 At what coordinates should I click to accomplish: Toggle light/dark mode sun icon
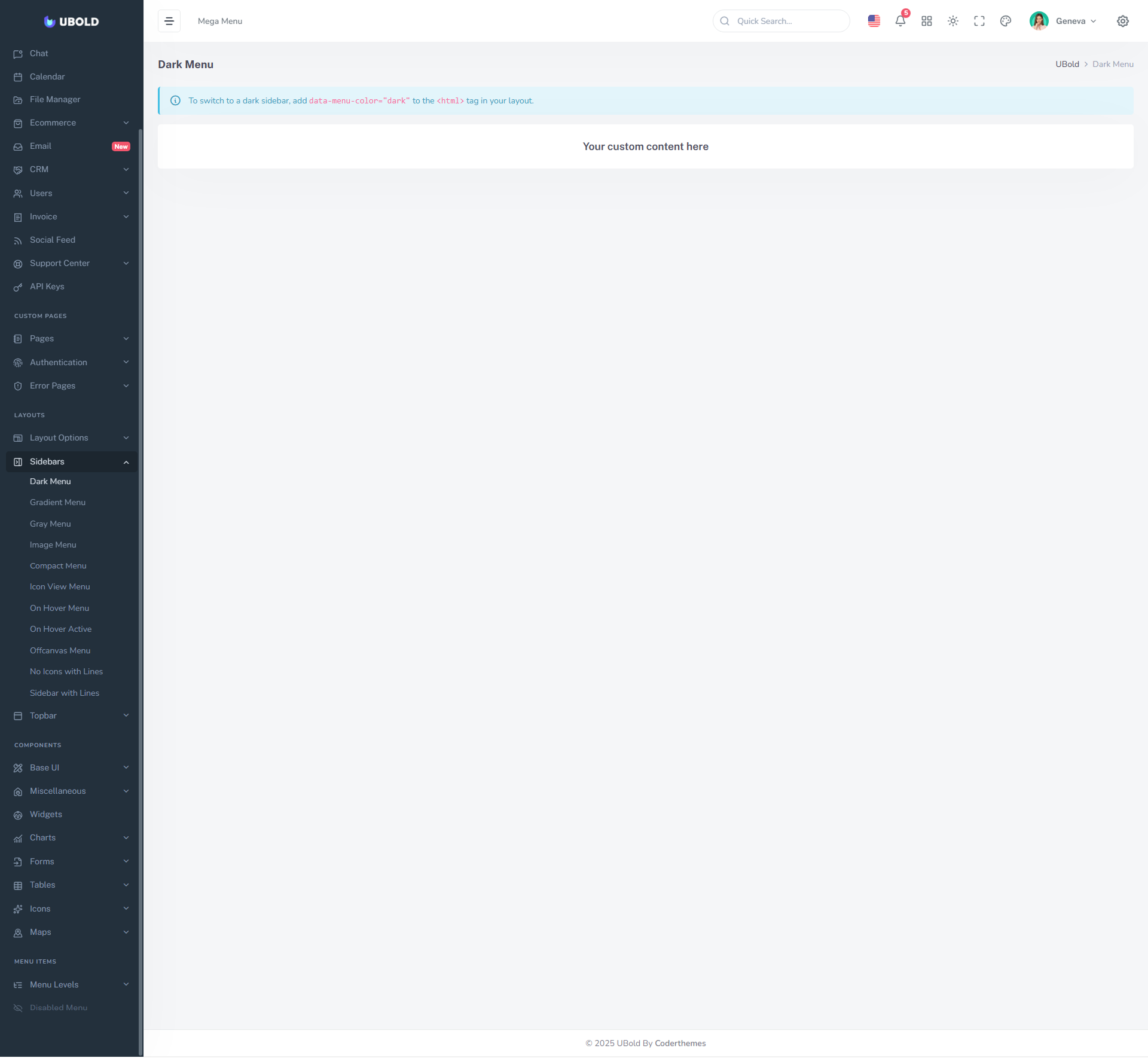pyautogui.click(x=953, y=21)
